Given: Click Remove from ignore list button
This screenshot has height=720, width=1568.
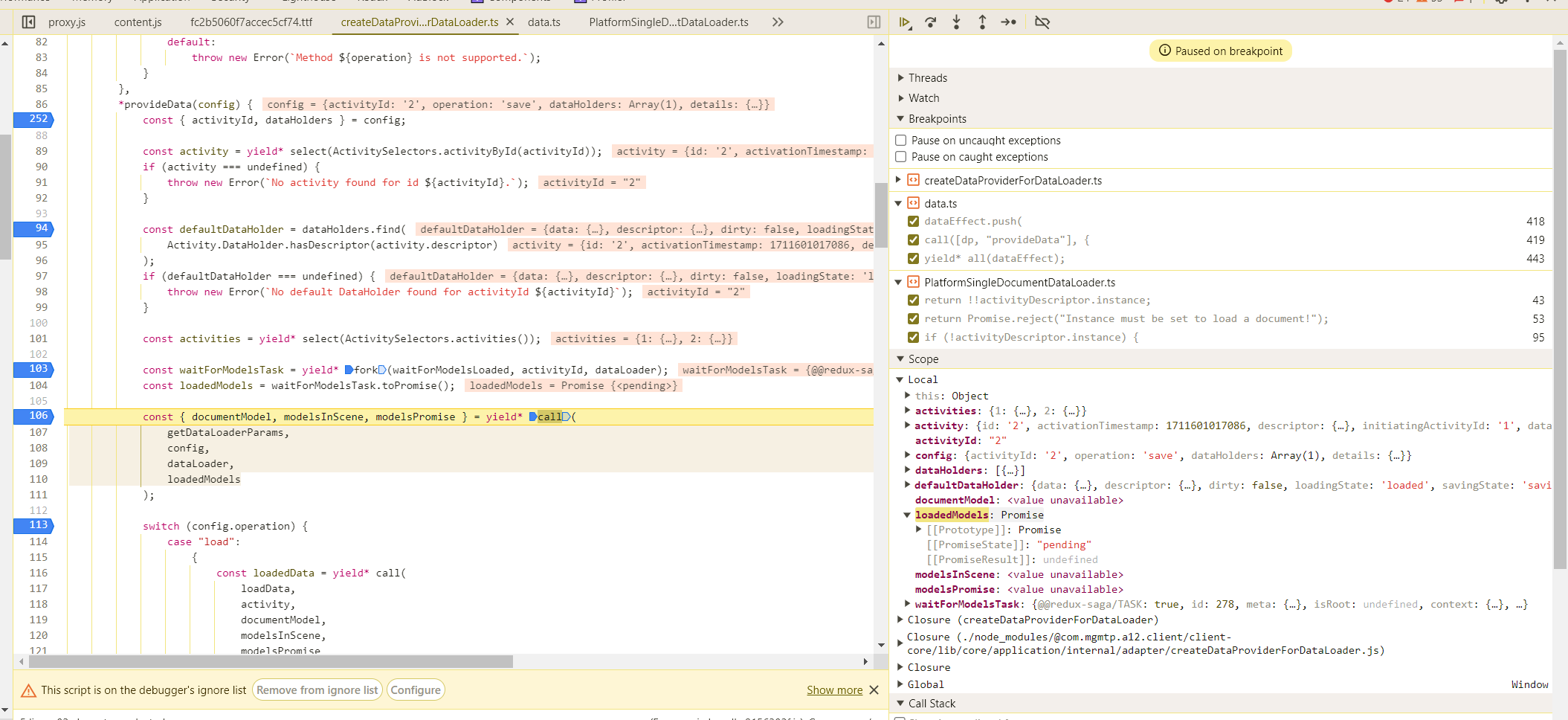Looking at the screenshot, I should [x=317, y=690].
